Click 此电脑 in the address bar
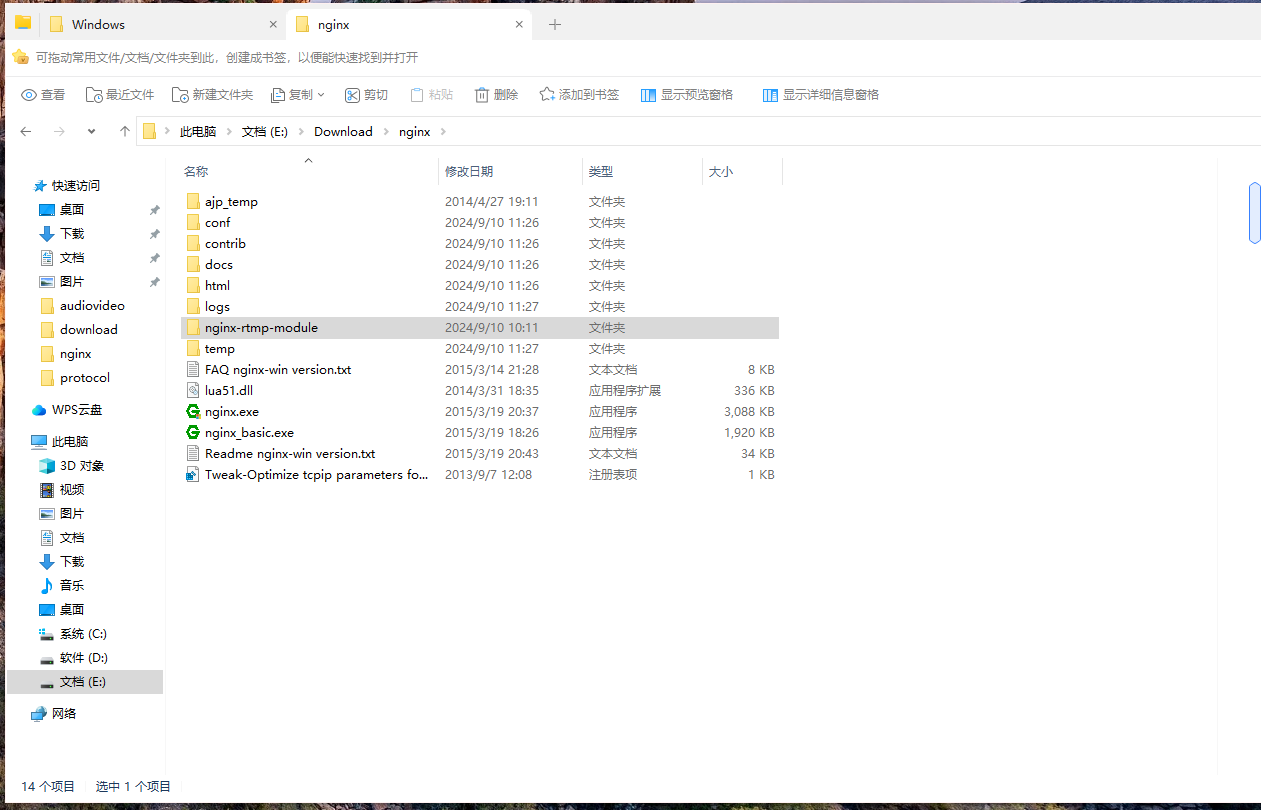 coord(198,132)
